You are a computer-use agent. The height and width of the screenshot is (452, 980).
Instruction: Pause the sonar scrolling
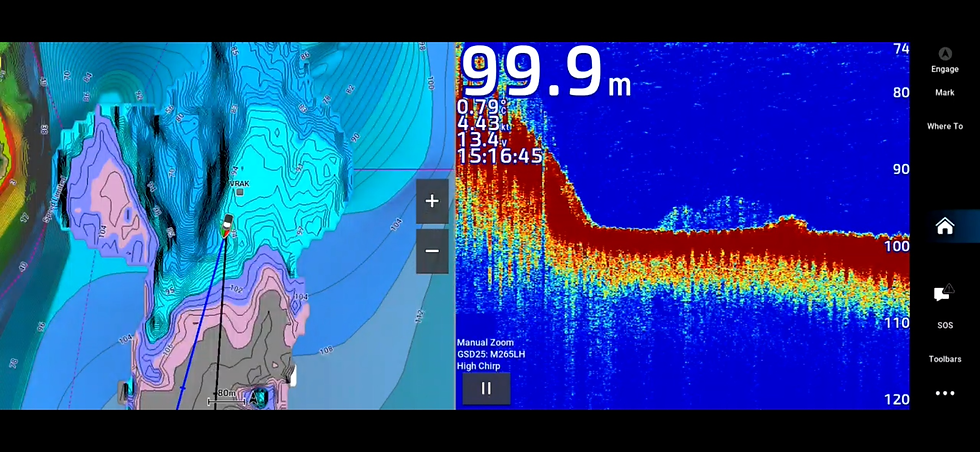tap(486, 388)
